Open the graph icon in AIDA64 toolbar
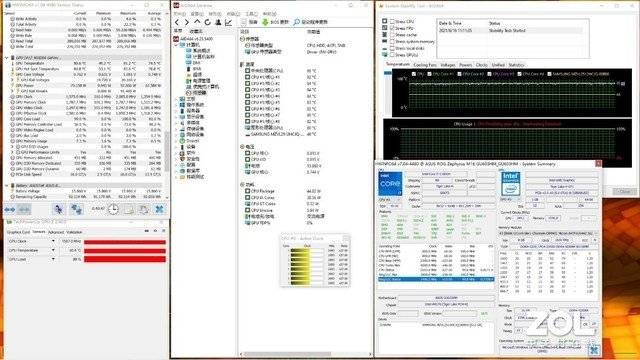The image size is (640, 360). click(x=229, y=22)
